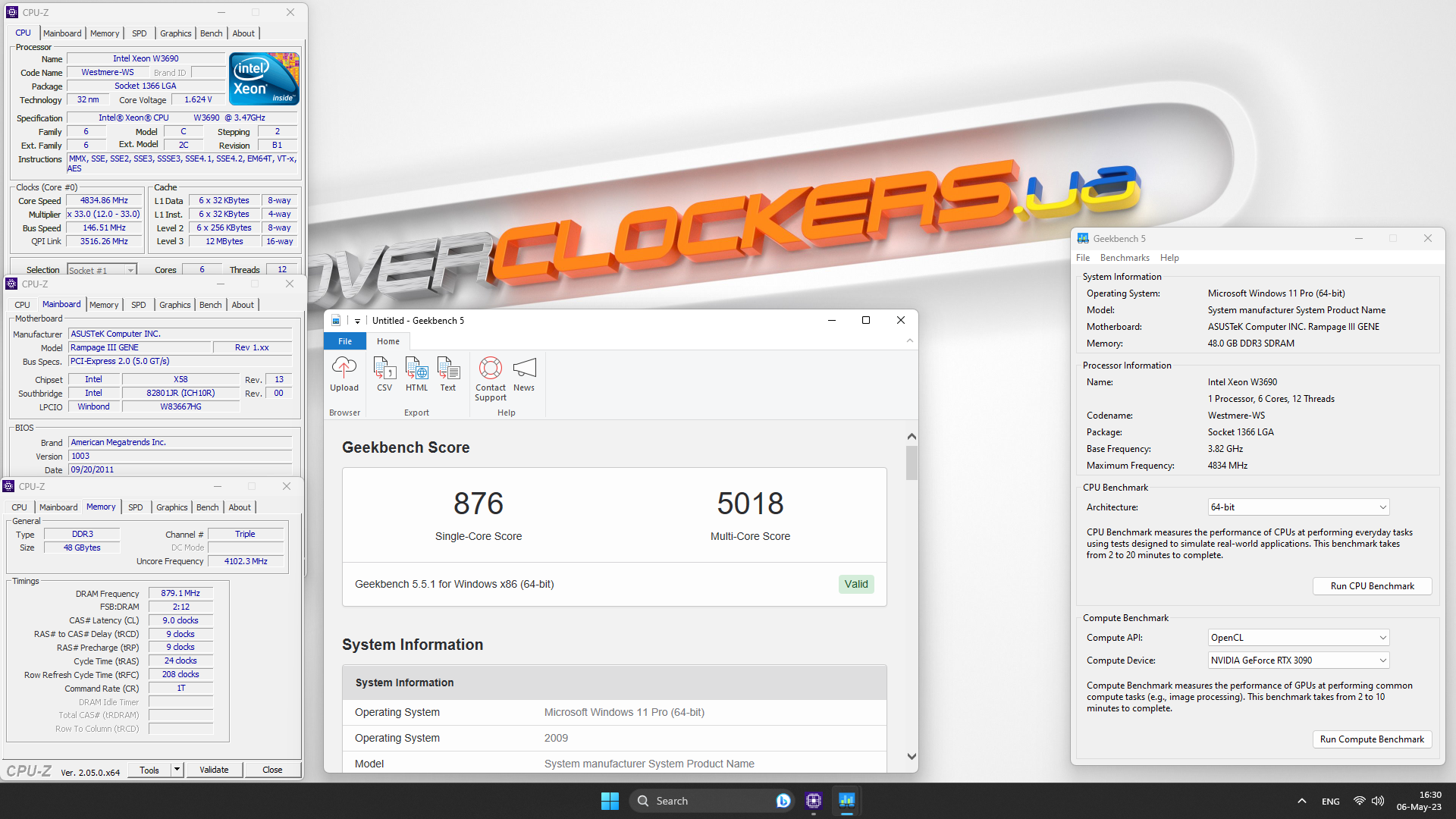This screenshot has height=819, width=1456.
Task: Open the Architecture 64-bit dropdown
Action: tap(1298, 507)
